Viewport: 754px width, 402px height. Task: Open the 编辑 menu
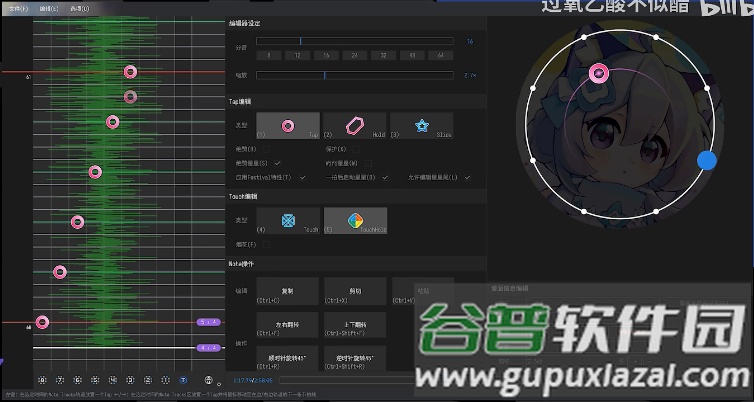[46, 7]
